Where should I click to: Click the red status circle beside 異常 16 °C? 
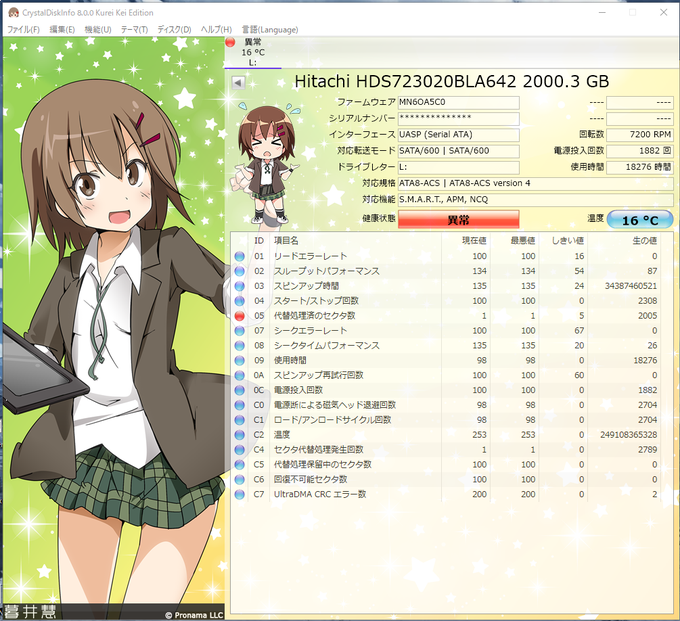click(230, 42)
